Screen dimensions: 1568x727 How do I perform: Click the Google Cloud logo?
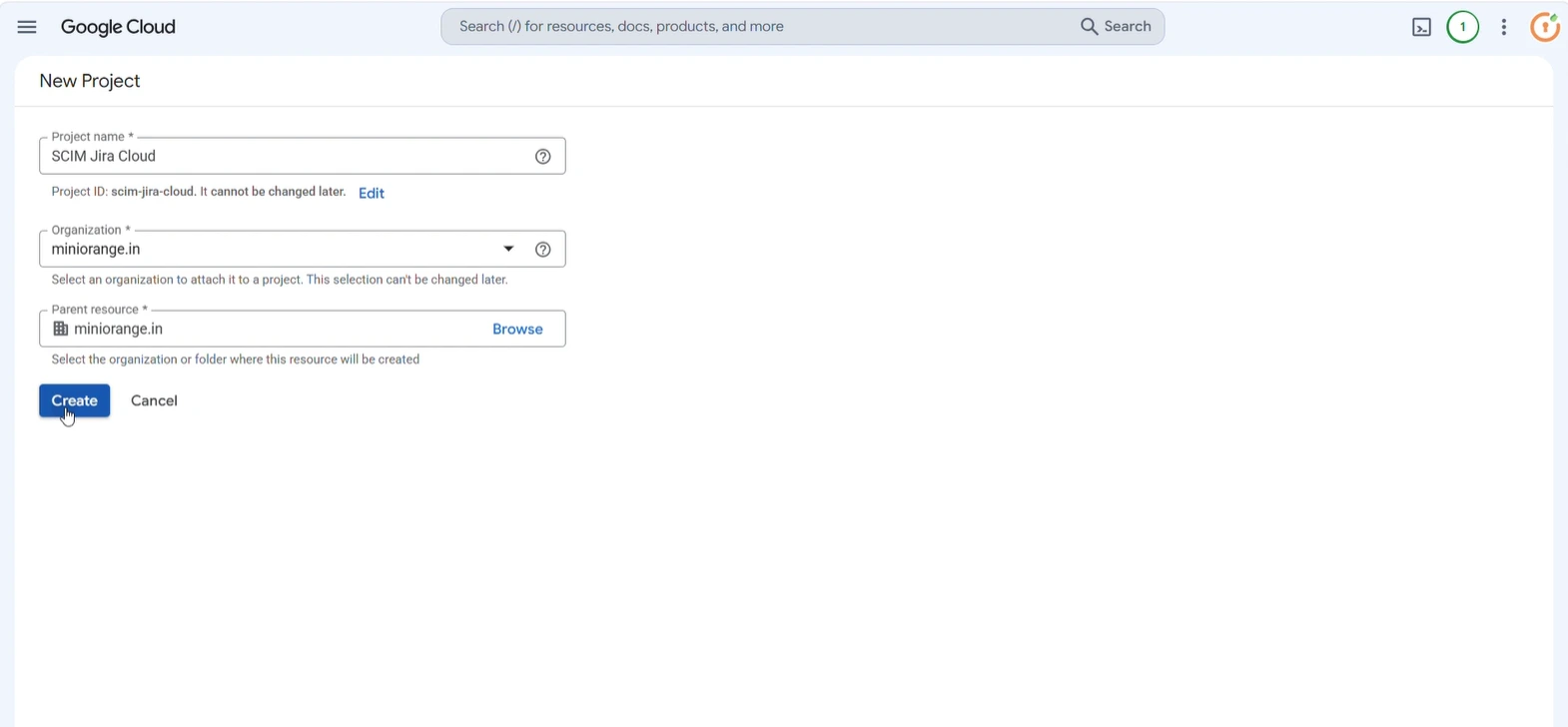118,27
